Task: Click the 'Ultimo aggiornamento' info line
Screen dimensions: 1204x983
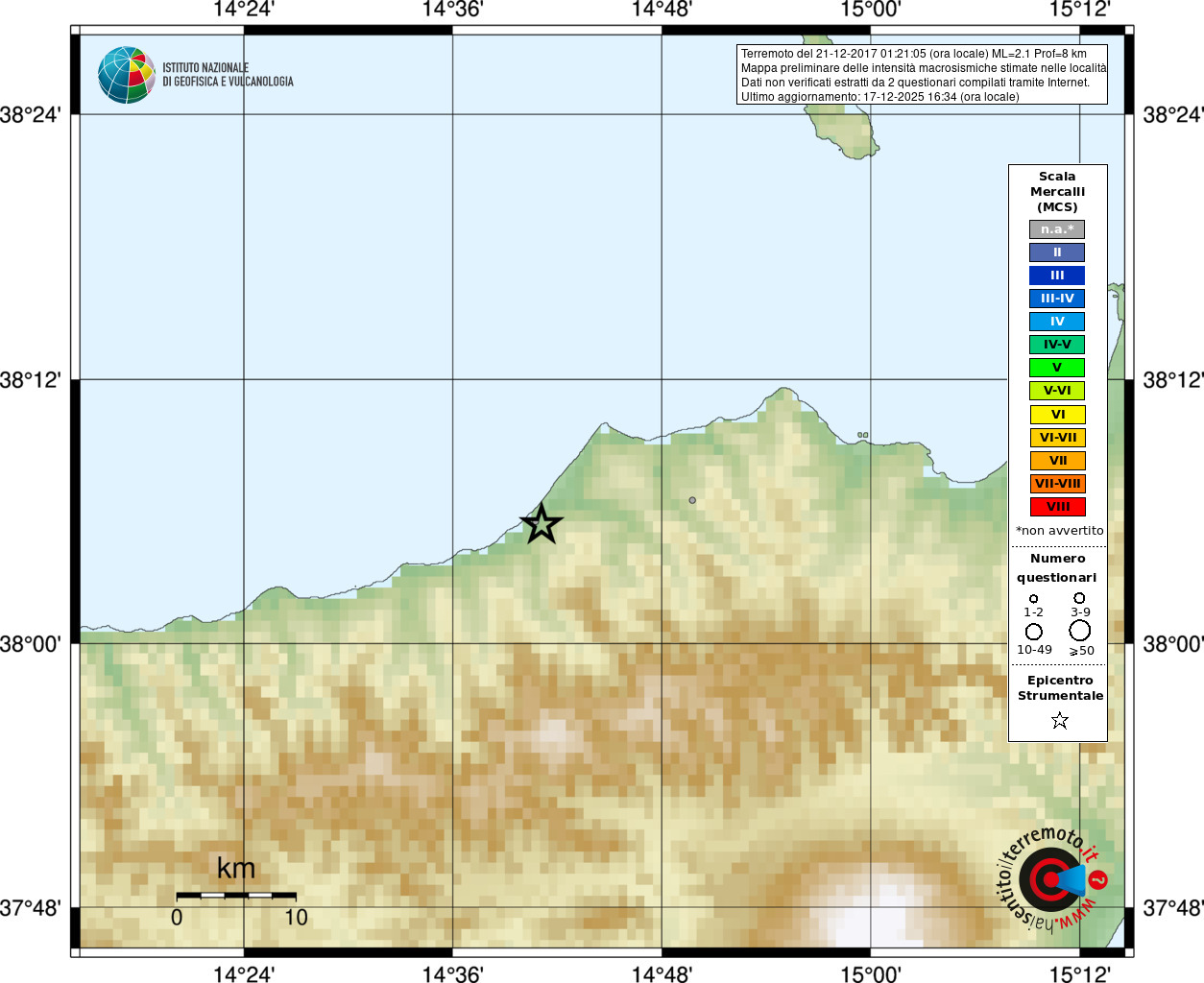Action: click(880, 97)
